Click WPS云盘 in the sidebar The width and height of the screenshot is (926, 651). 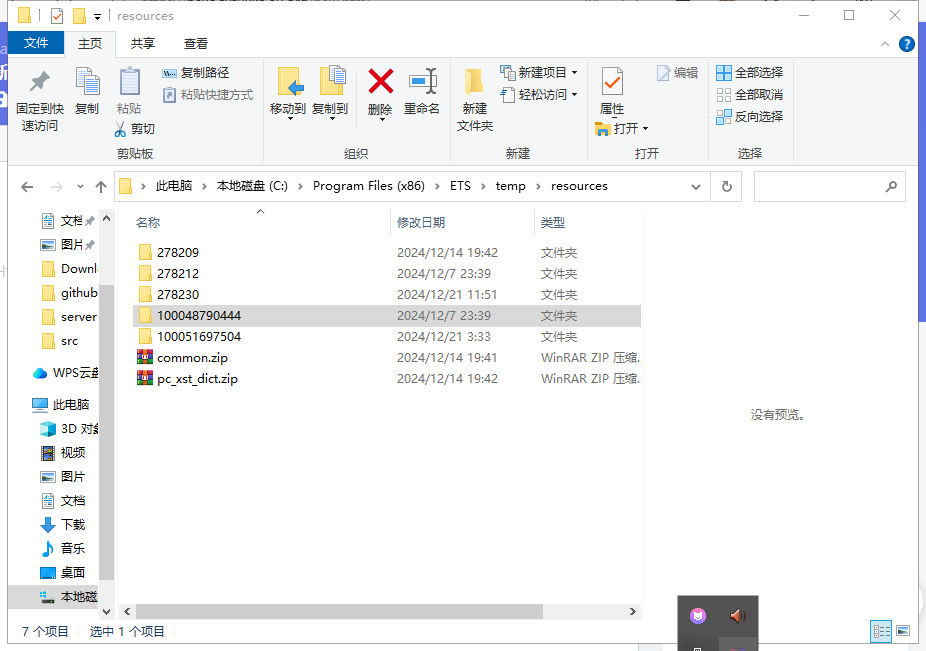click(66, 373)
